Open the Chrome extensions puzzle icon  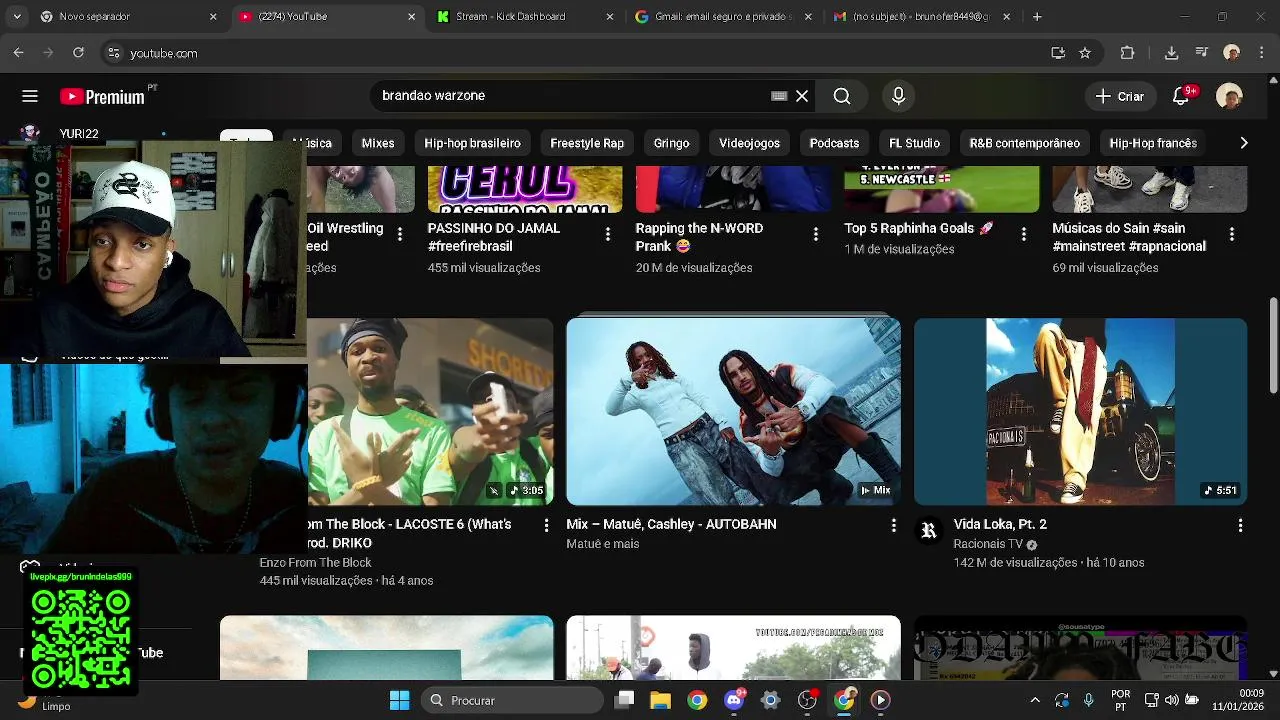click(x=1127, y=53)
